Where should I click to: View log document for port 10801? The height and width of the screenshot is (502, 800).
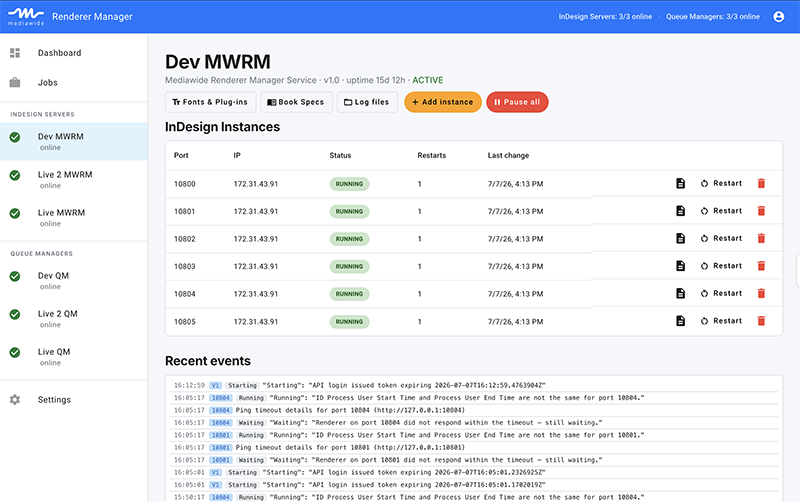click(681, 211)
